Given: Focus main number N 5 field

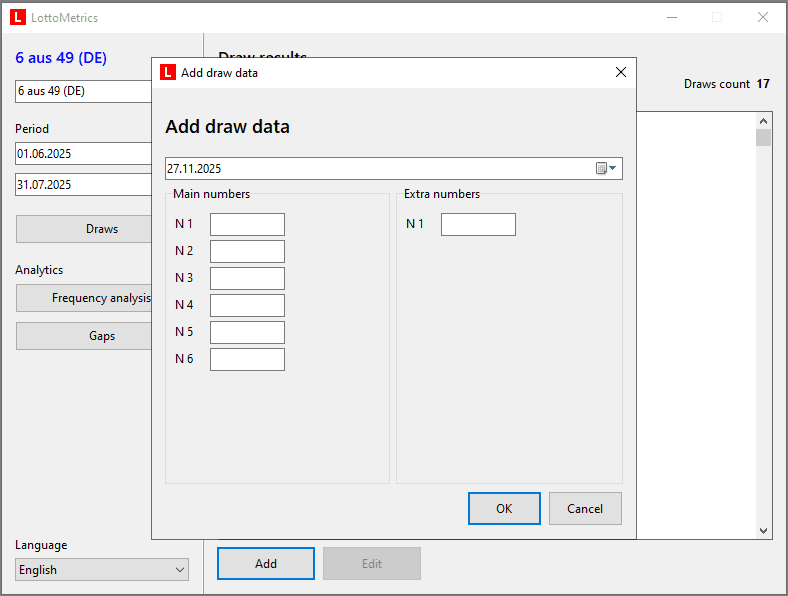Looking at the screenshot, I should tap(247, 332).
